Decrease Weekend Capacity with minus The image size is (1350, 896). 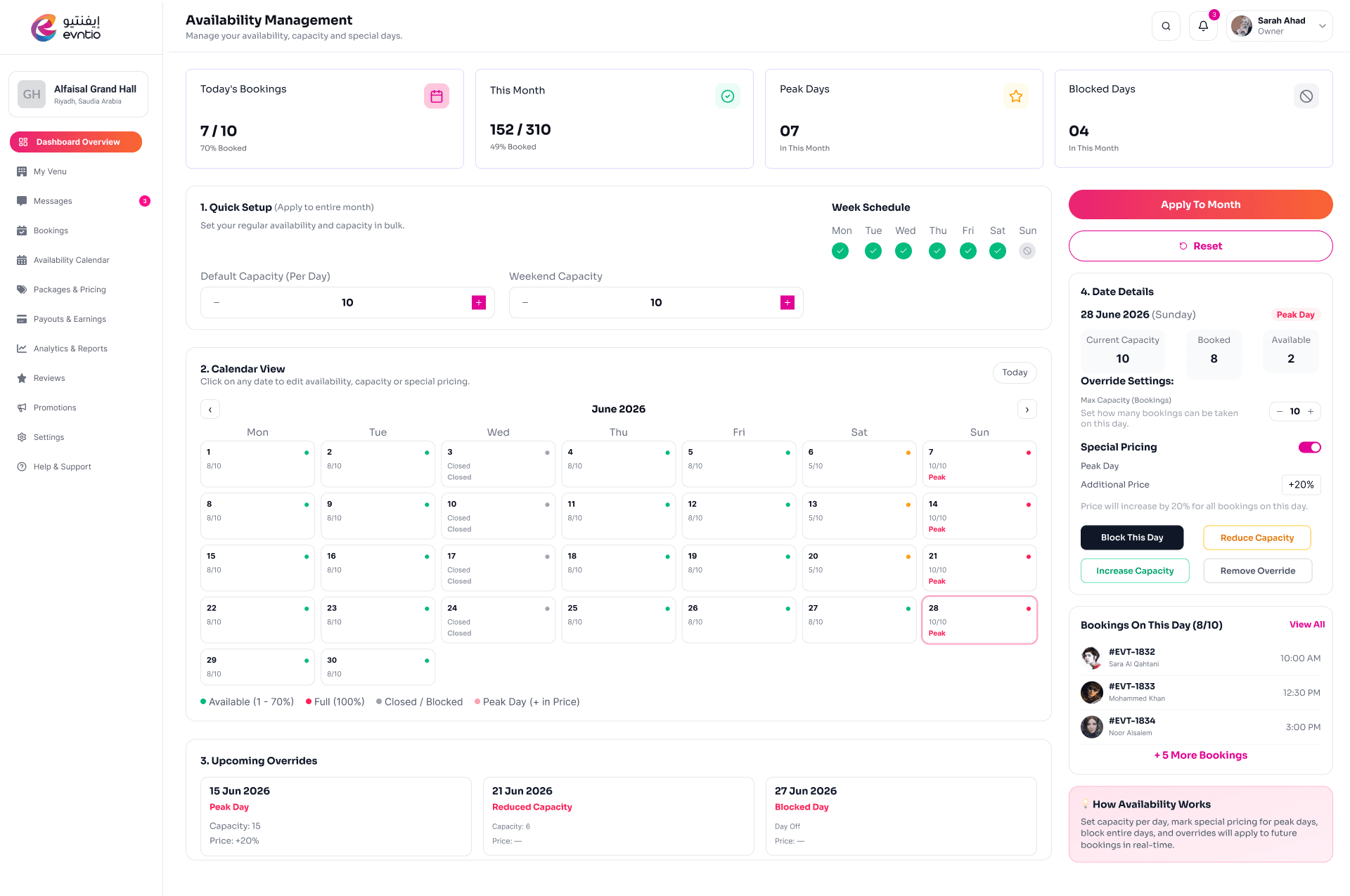pyautogui.click(x=525, y=303)
